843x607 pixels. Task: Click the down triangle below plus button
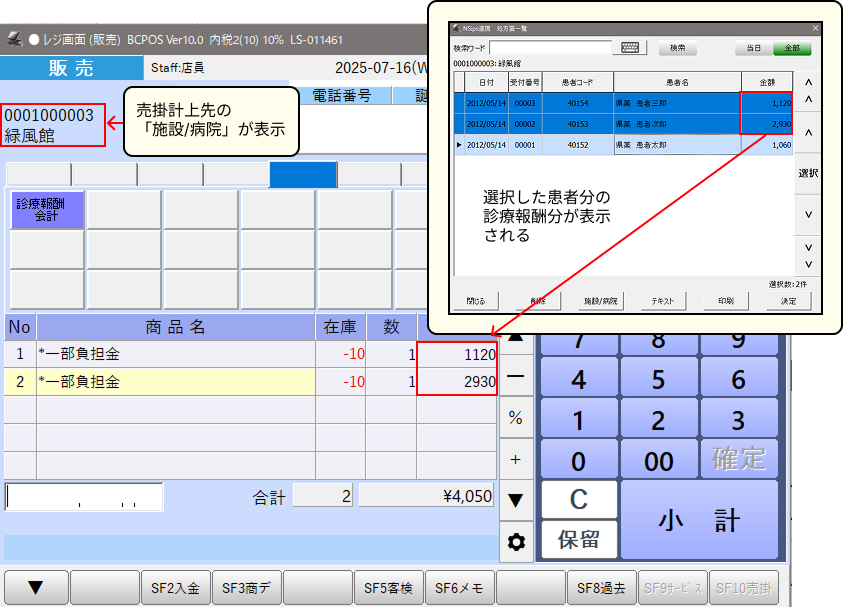[516, 499]
